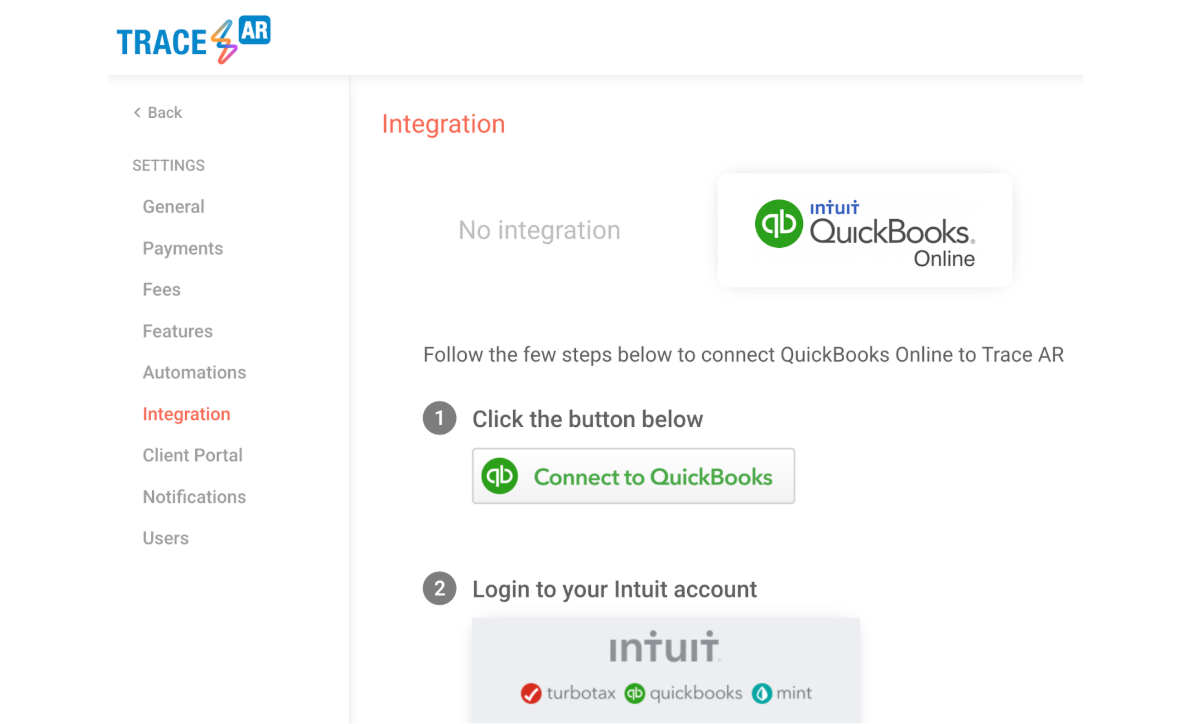
Task: Click the TurboTax checkmark icon
Action: click(531, 693)
